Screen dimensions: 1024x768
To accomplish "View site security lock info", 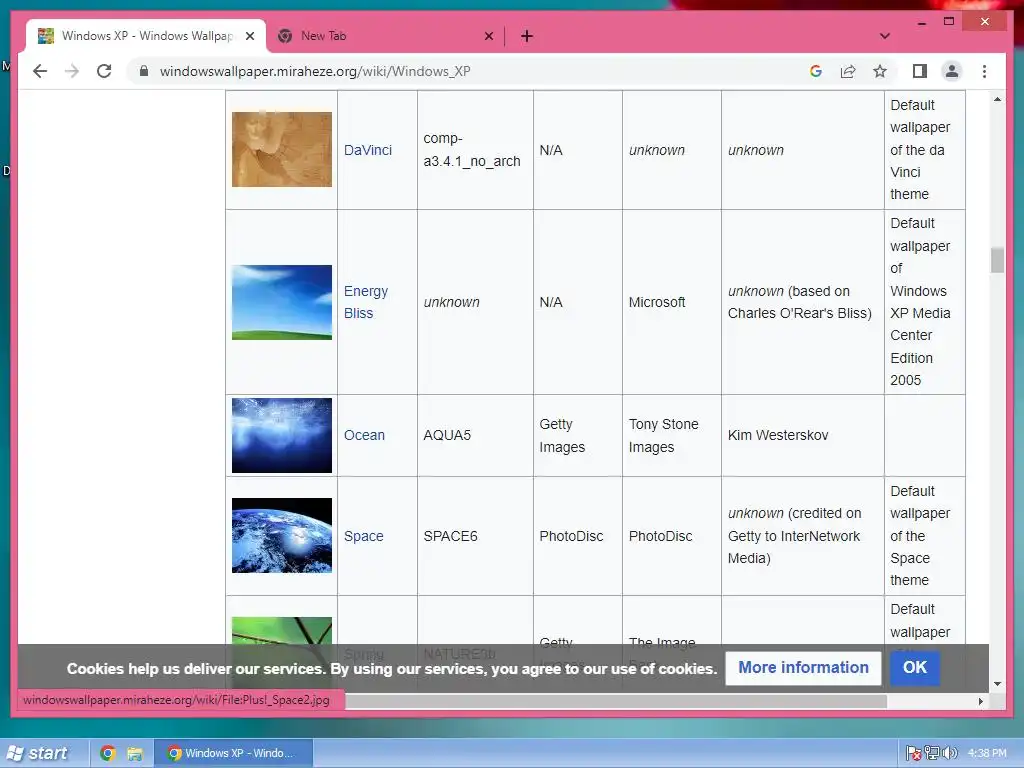I will (x=144, y=71).
